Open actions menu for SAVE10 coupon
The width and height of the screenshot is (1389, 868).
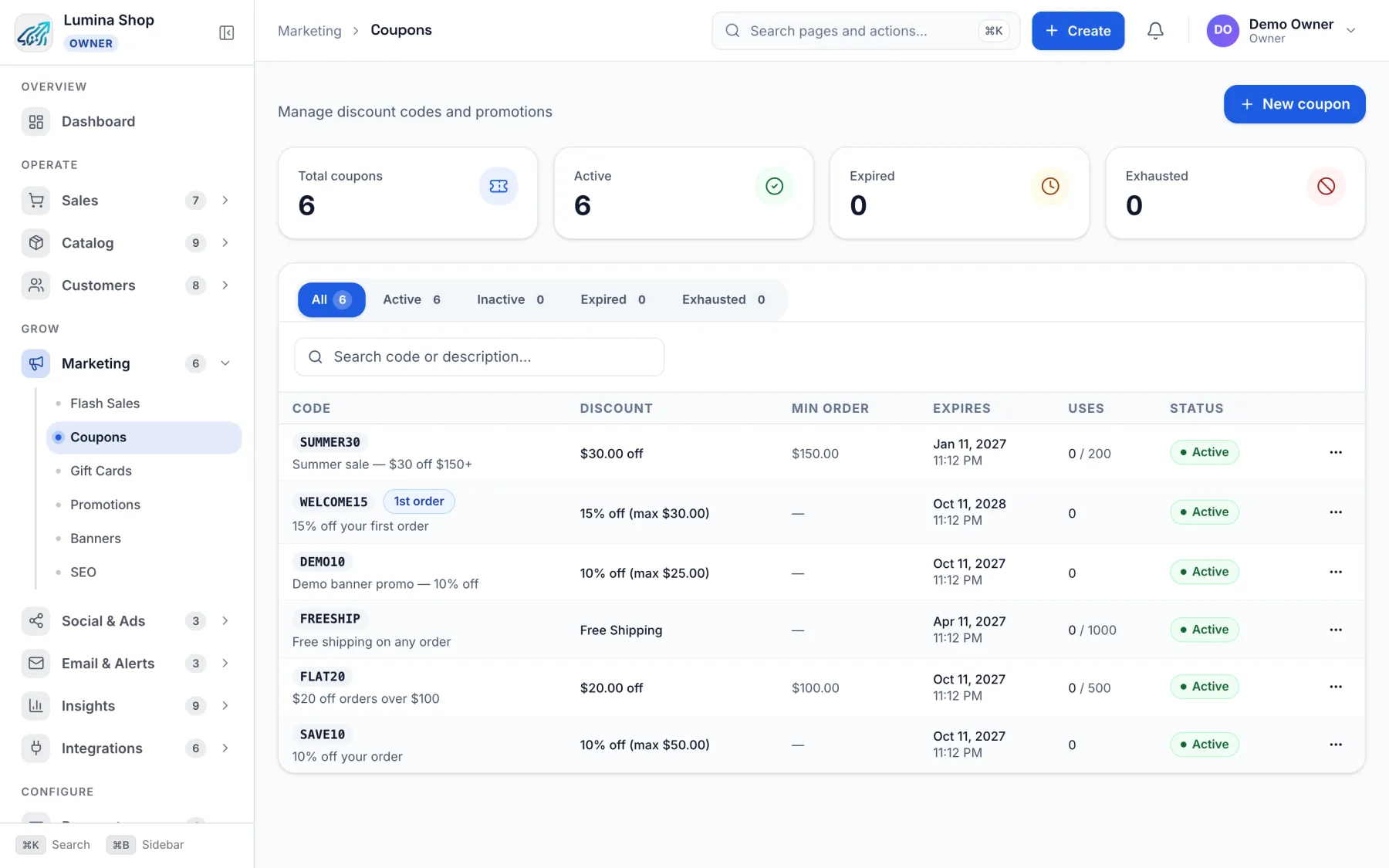tap(1336, 745)
